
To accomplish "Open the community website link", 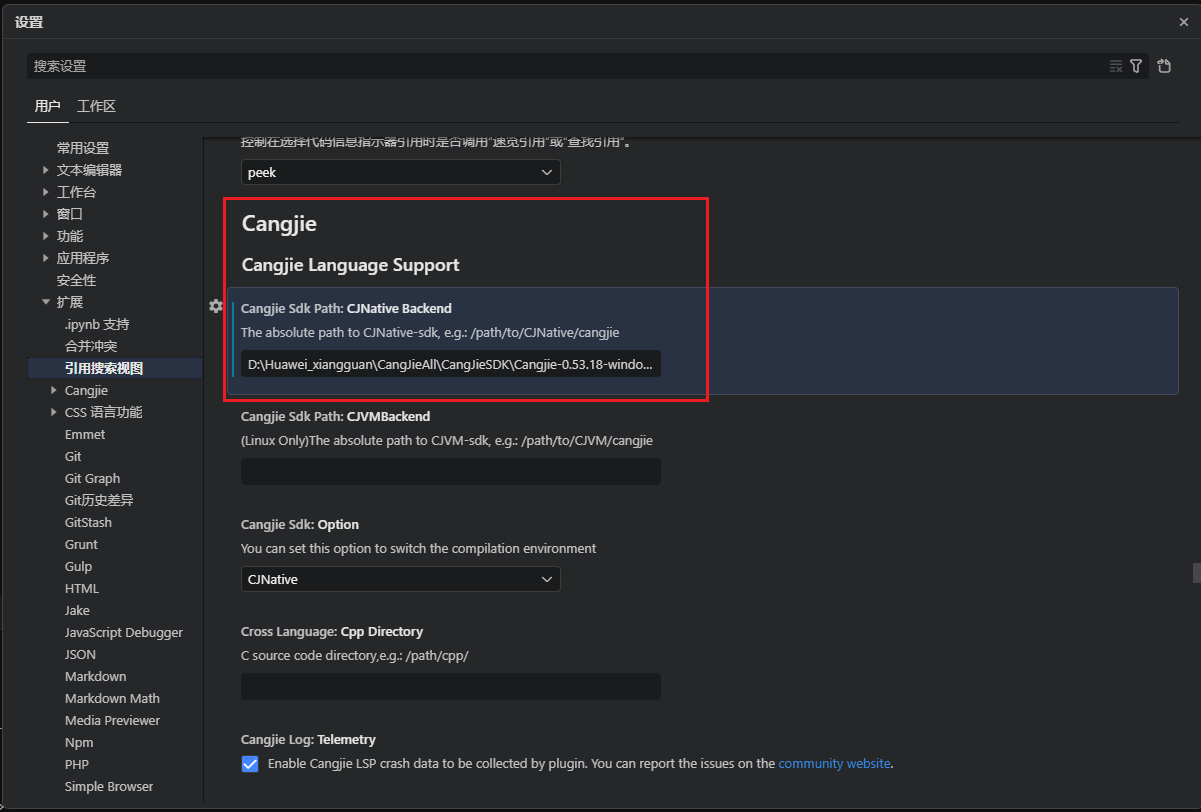I will [834, 763].
